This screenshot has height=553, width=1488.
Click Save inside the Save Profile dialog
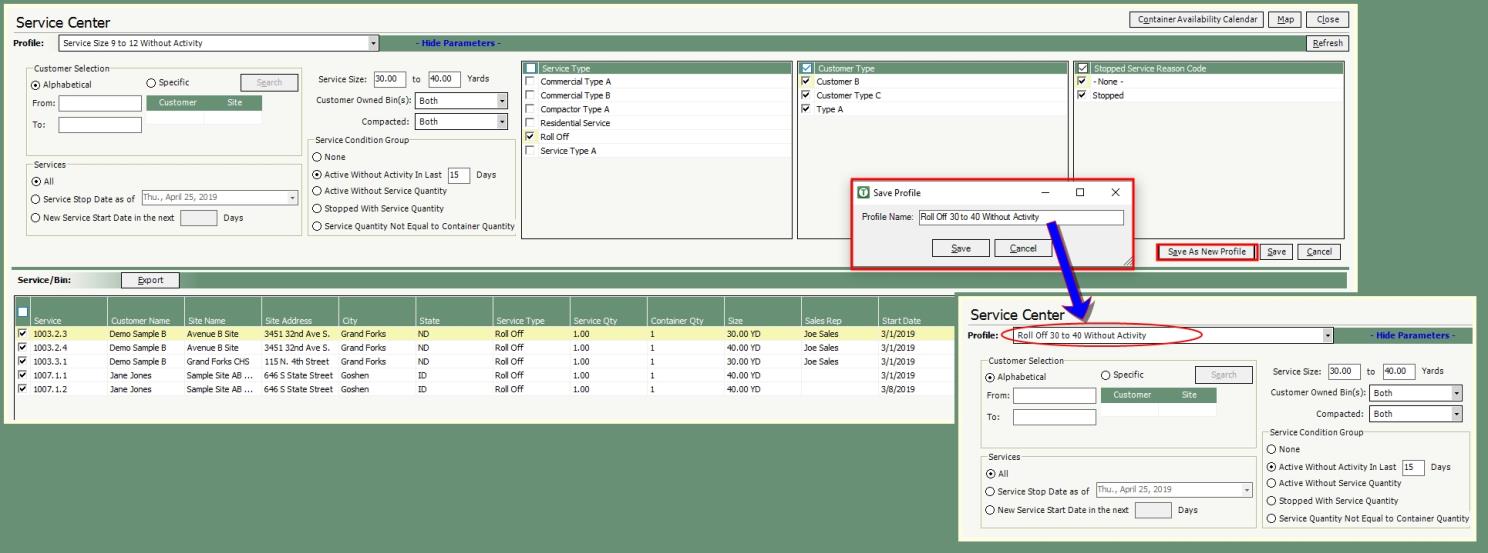pos(961,248)
